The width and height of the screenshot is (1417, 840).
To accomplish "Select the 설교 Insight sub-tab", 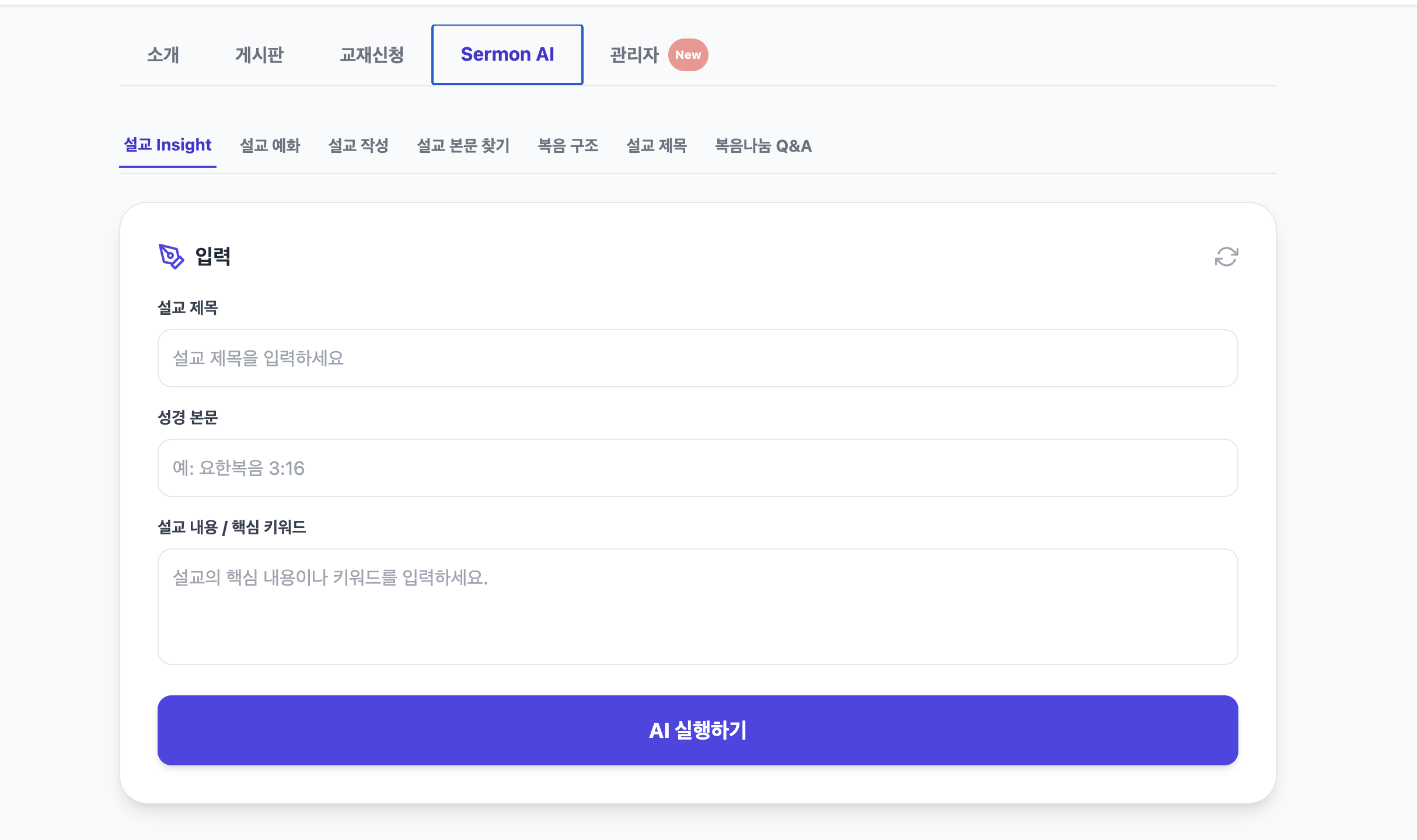I will coord(167,145).
